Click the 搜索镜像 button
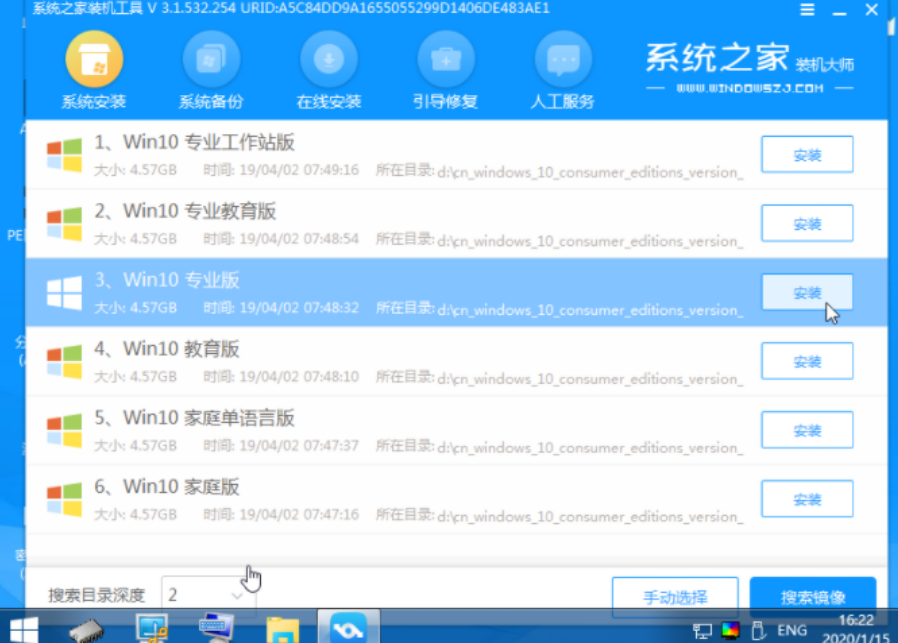 813,597
